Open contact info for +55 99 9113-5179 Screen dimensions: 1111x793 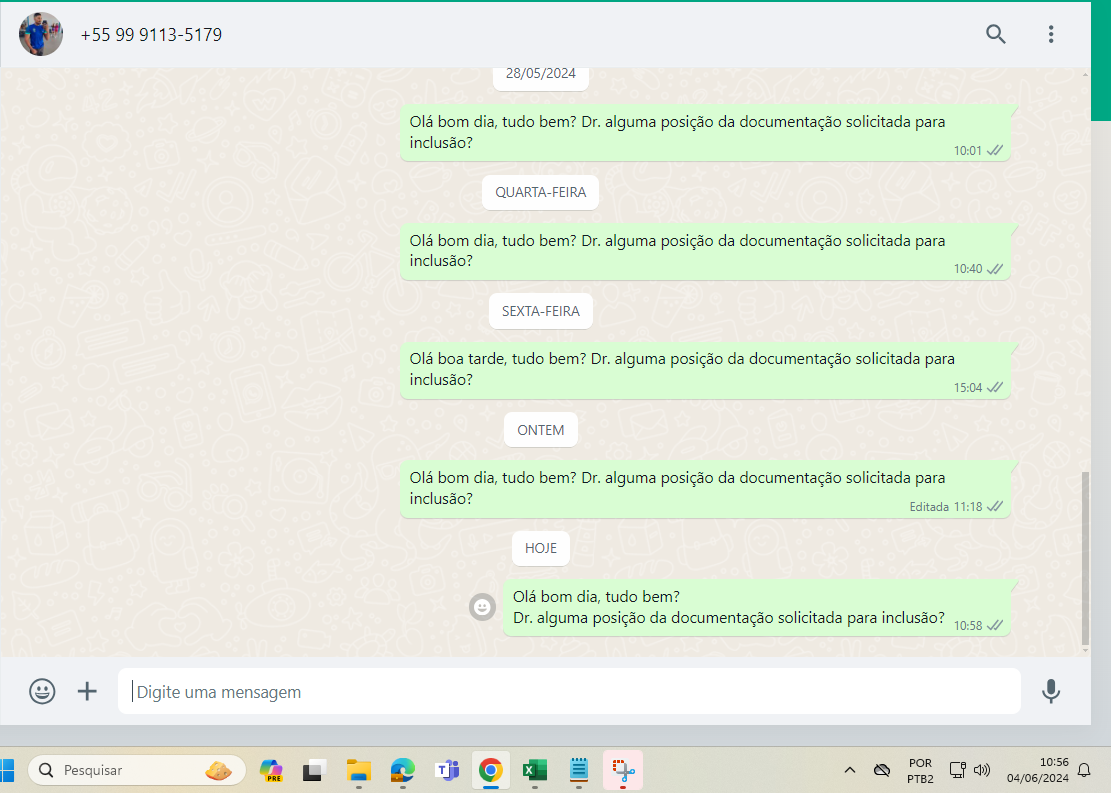(151, 35)
